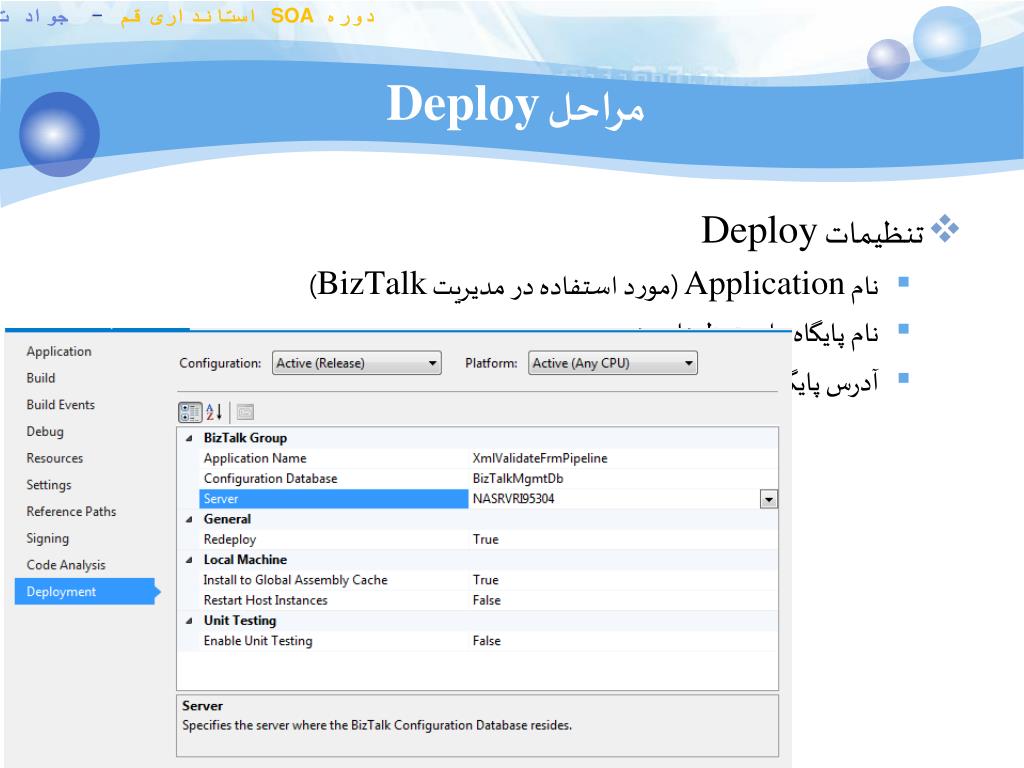This screenshot has width=1024, height=768.
Task: Click the BizTalk Group category header
Action: click(245, 438)
